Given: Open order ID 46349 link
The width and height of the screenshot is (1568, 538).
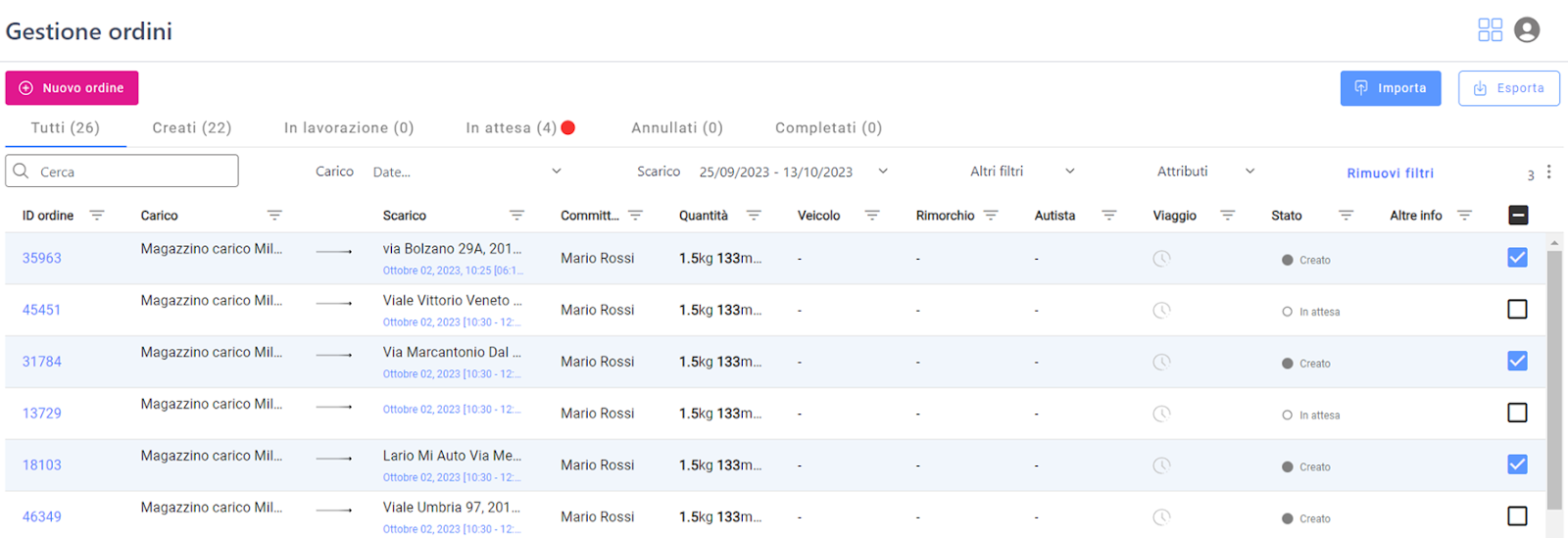Looking at the screenshot, I should (42, 516).
